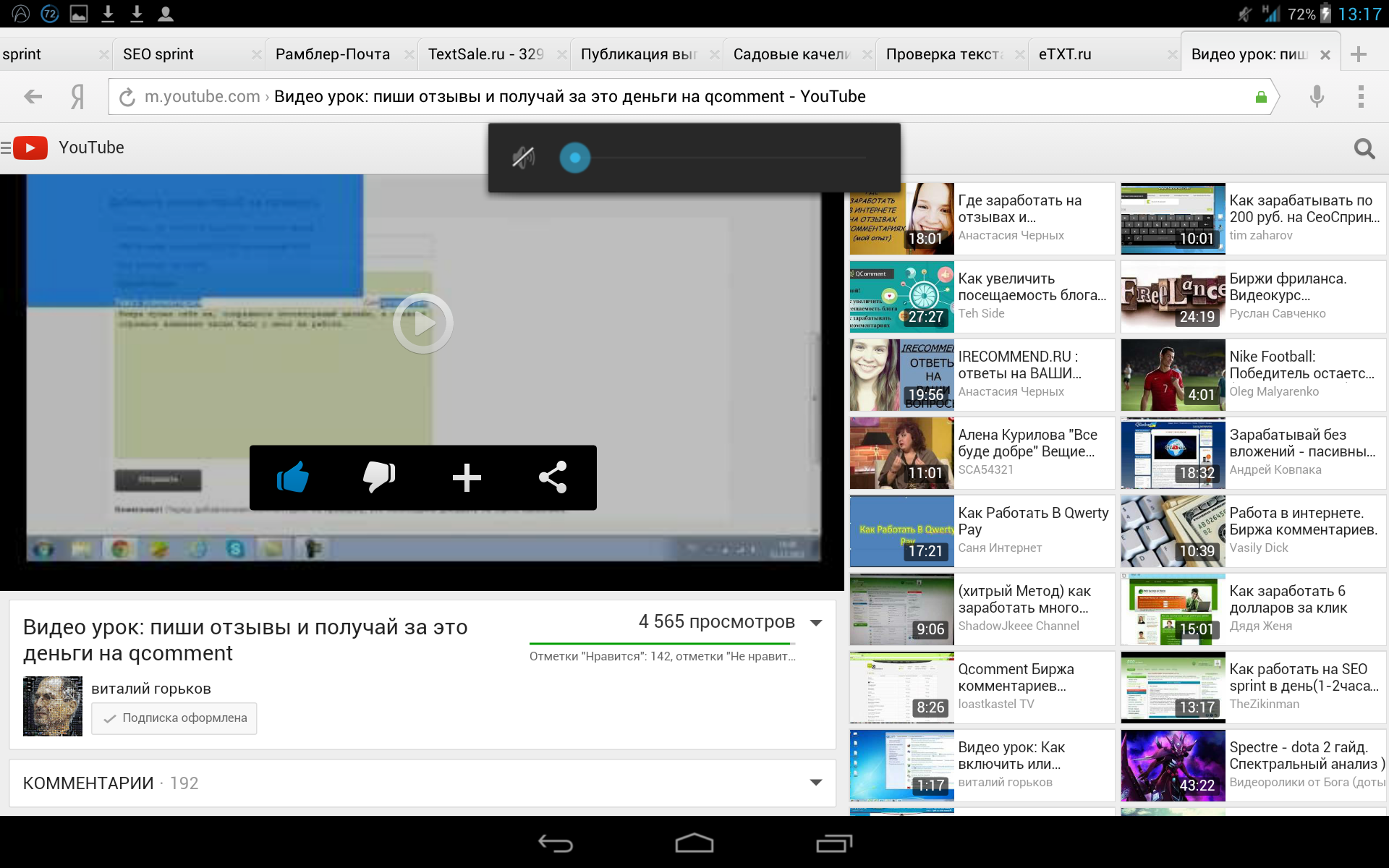The width and height of the screenshot is (1389, 868).
Task: Close the 'Рамблер-Почта' tab
Action: [409, 54]
